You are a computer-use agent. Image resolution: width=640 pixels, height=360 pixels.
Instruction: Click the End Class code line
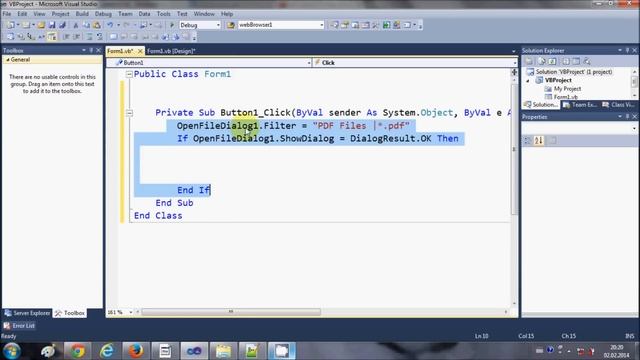click(158, 216)
